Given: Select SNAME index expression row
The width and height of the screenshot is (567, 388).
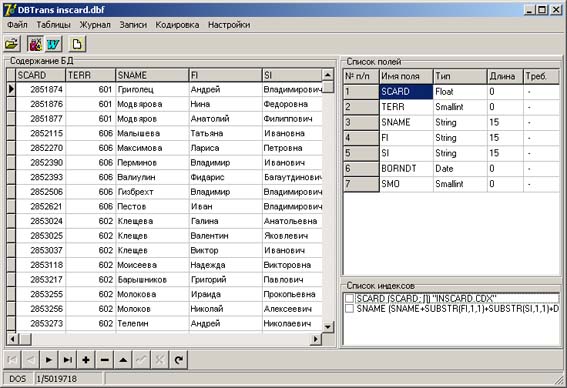Looking at the screenshot, I should click(x=457, y=309).
